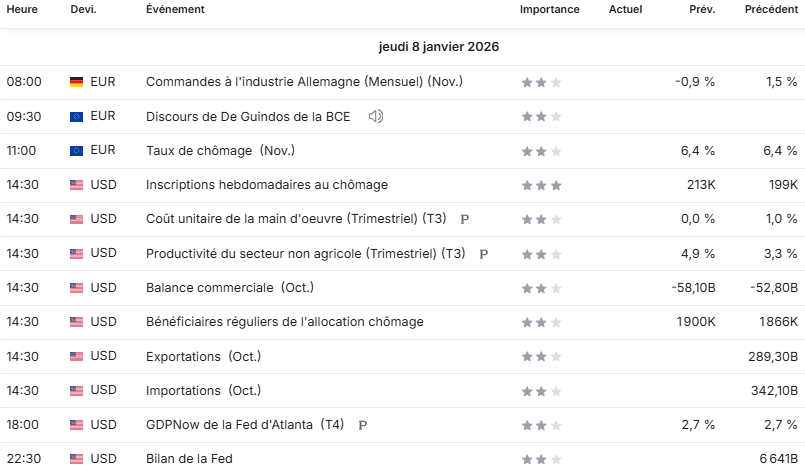This screenshot has width=805, height=471.
Task: Click the US flag icon for Balance commerciale
Action: click(x=76, y=288)
